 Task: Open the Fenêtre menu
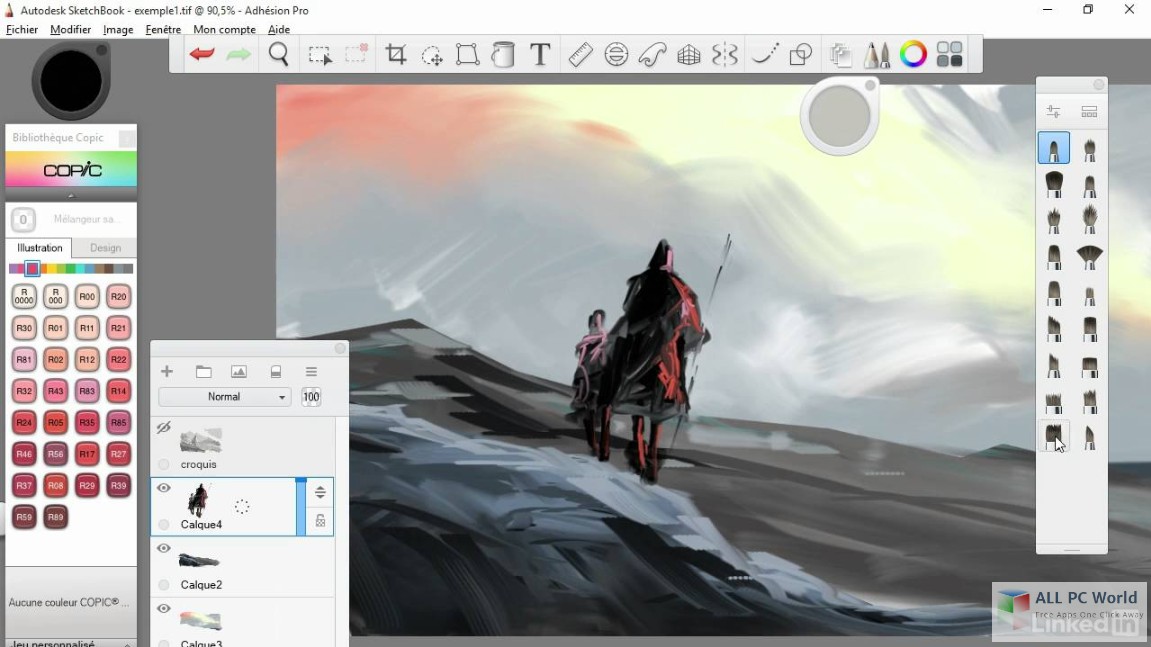click(x=163, y=29)
